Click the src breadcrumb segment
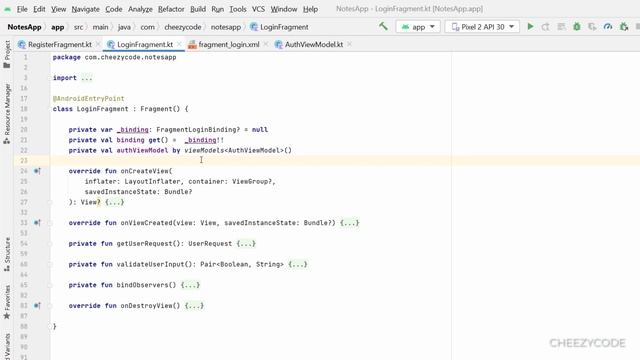 78,27
